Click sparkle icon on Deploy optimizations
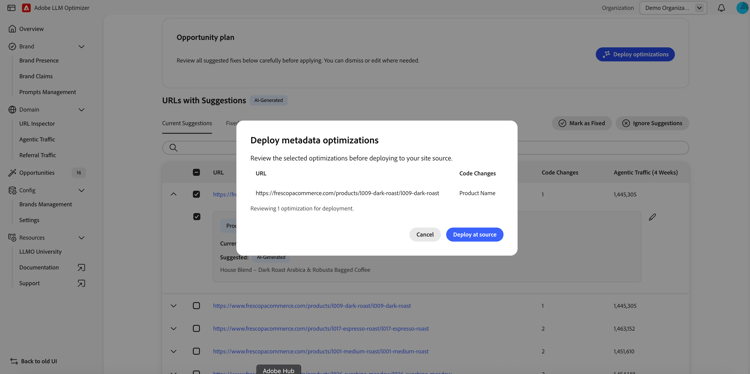The width and height of the screenshot is (750, 374). pyautogui.click(x=607, y=55)
